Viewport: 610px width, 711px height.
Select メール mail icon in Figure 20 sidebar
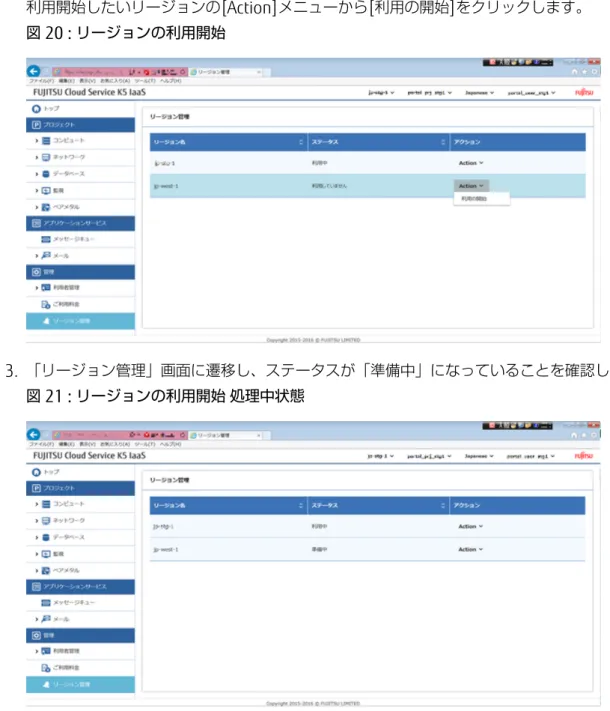point(46,255)
